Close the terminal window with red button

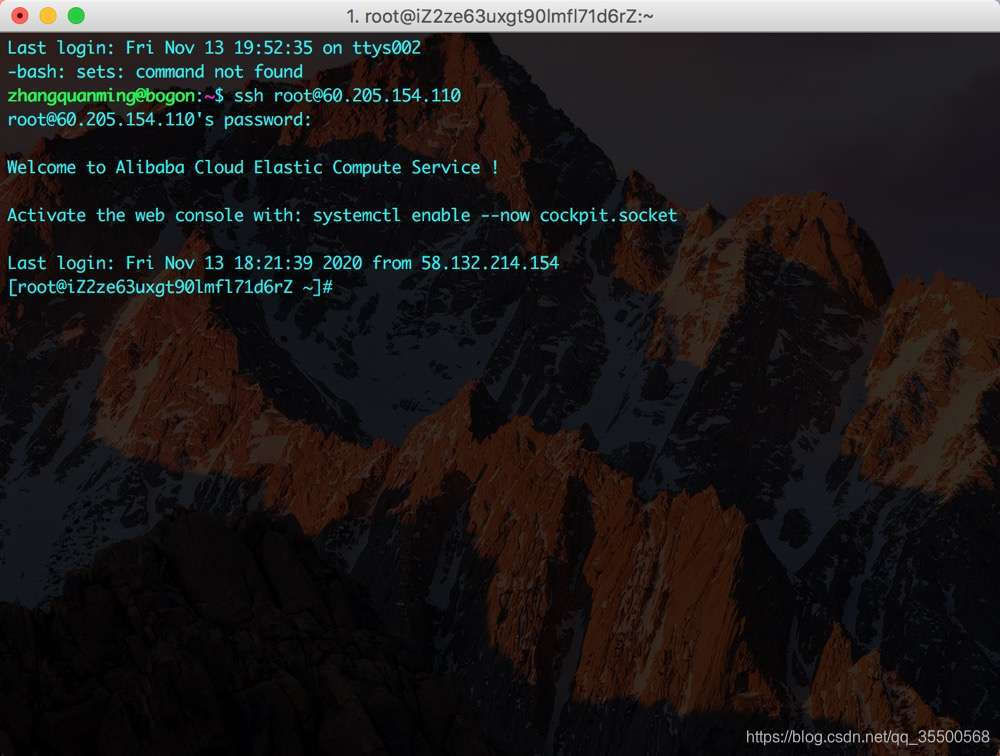pos(20,15)
